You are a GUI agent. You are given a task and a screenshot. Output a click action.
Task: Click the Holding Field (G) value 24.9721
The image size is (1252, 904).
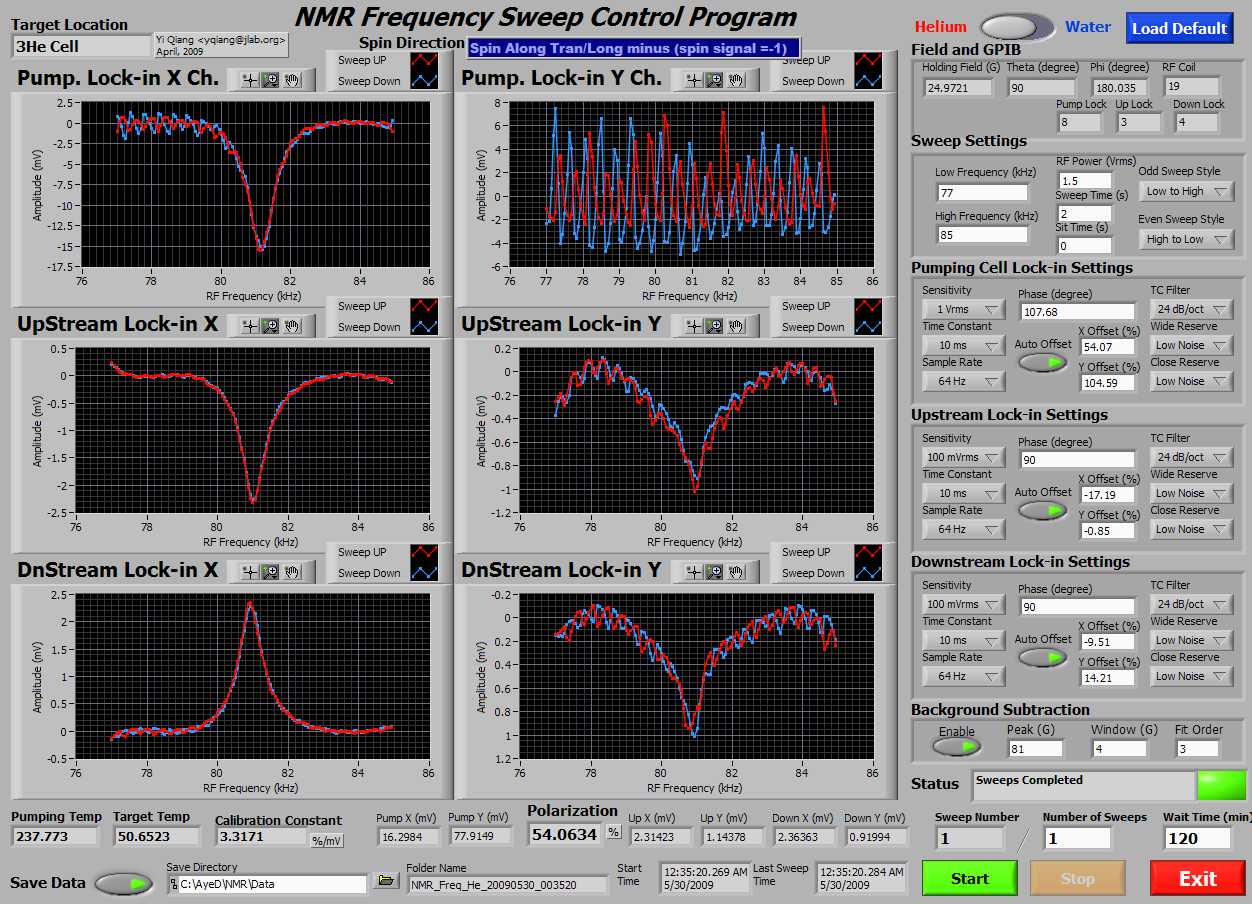pos(959,88)
